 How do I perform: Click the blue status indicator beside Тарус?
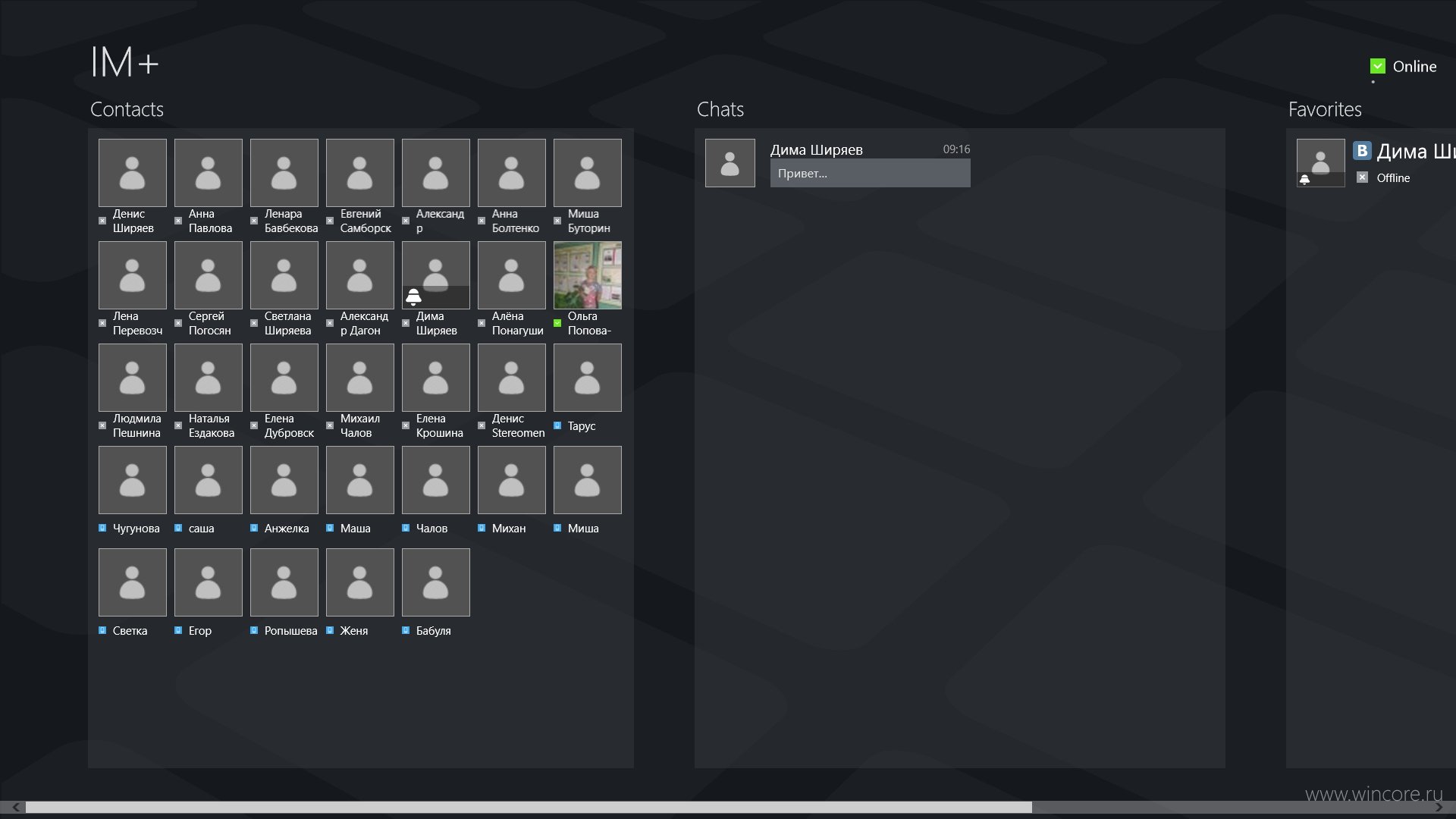[557, 425]
